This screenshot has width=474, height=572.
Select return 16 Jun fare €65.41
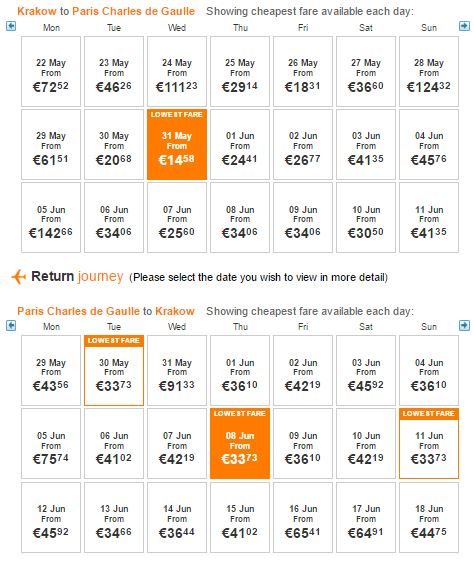point(303,517)
